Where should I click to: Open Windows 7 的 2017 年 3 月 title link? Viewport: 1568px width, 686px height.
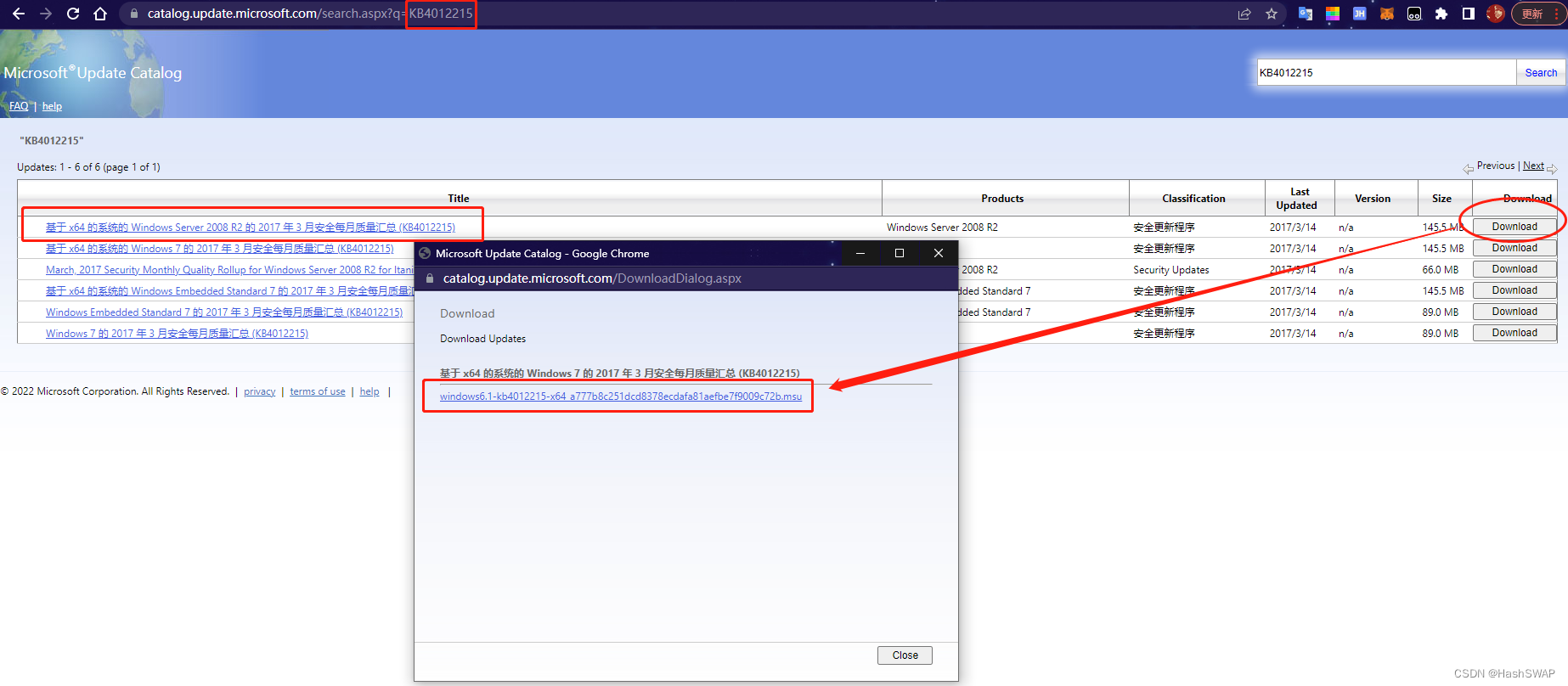click(x=177, y=334)
